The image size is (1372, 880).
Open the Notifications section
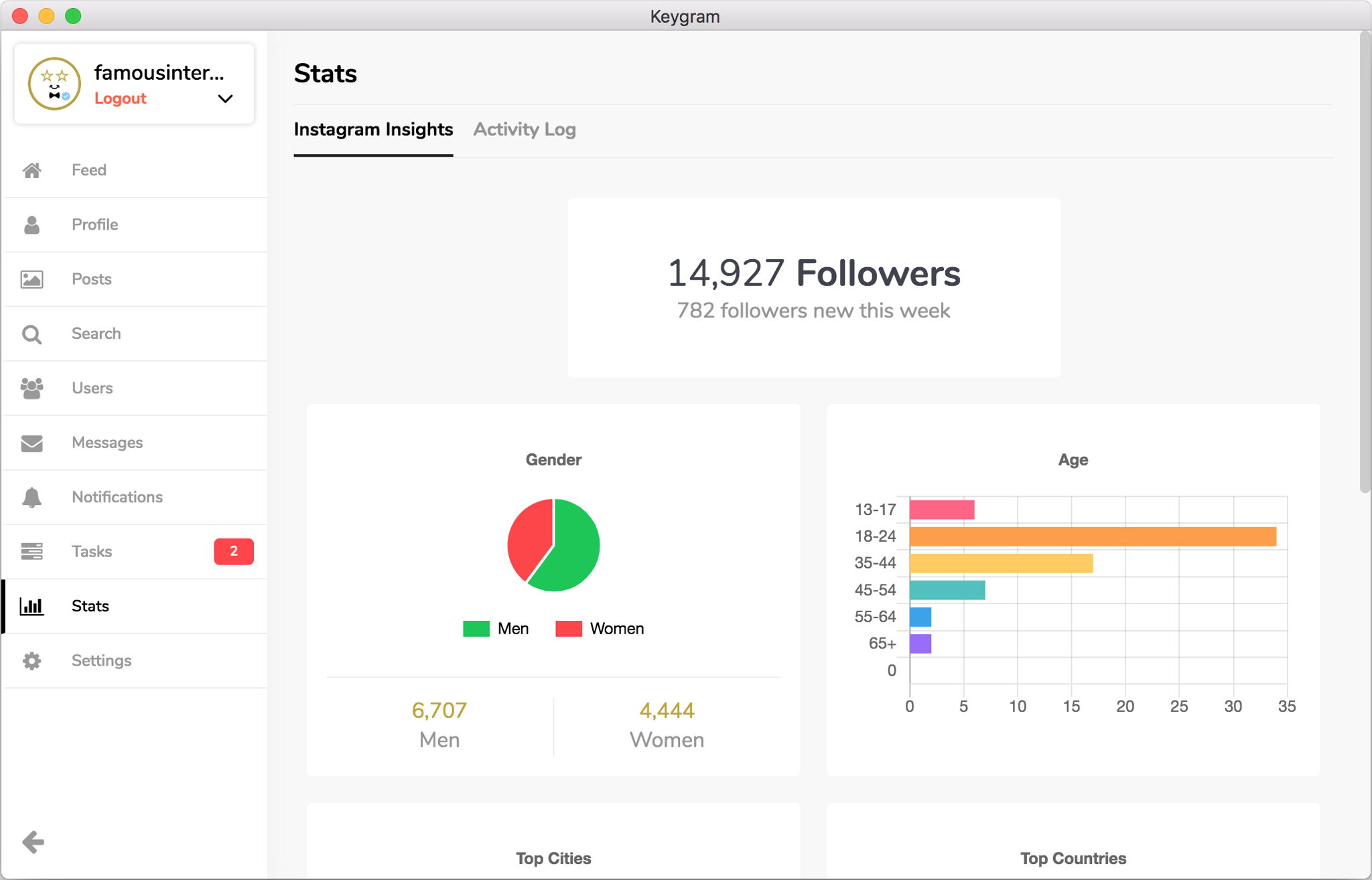(x=135, y=498)
